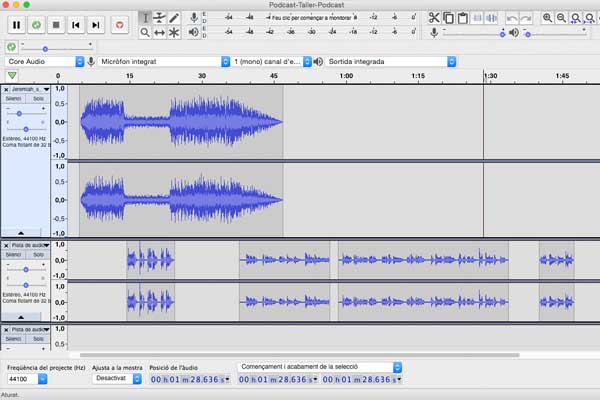Image resolution: width=600 pixels, height=400 pixels.
Task: Click the Posició de l'àudio time field
Action: pyautogui.click(x=190, y=379)
